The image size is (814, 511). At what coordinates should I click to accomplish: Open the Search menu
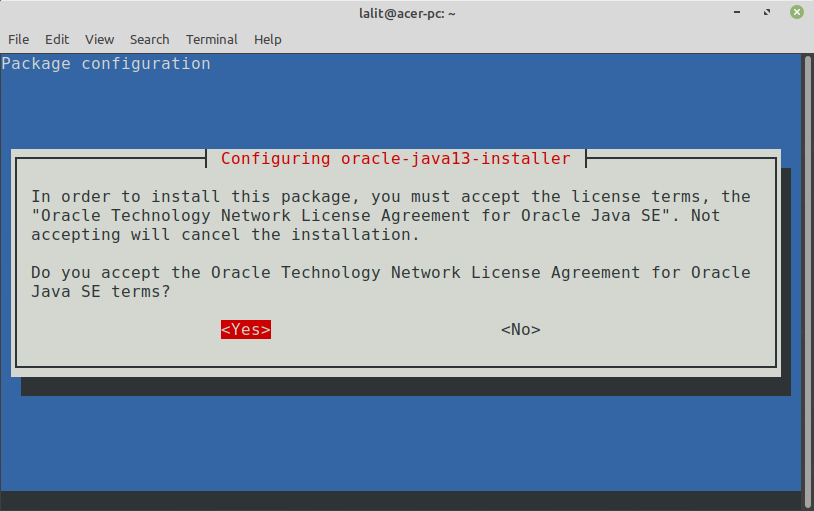150,39
